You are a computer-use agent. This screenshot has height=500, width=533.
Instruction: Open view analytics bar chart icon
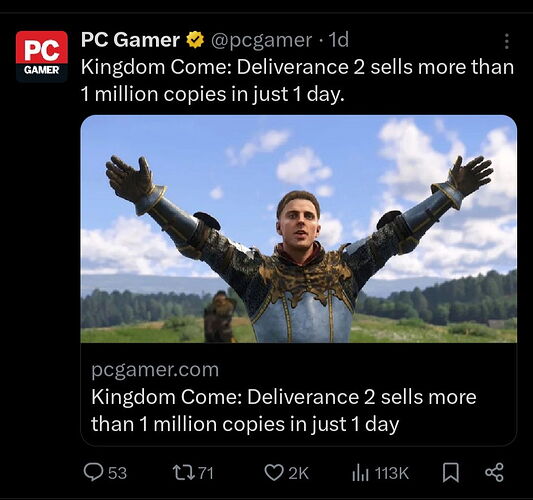[360, 473]
